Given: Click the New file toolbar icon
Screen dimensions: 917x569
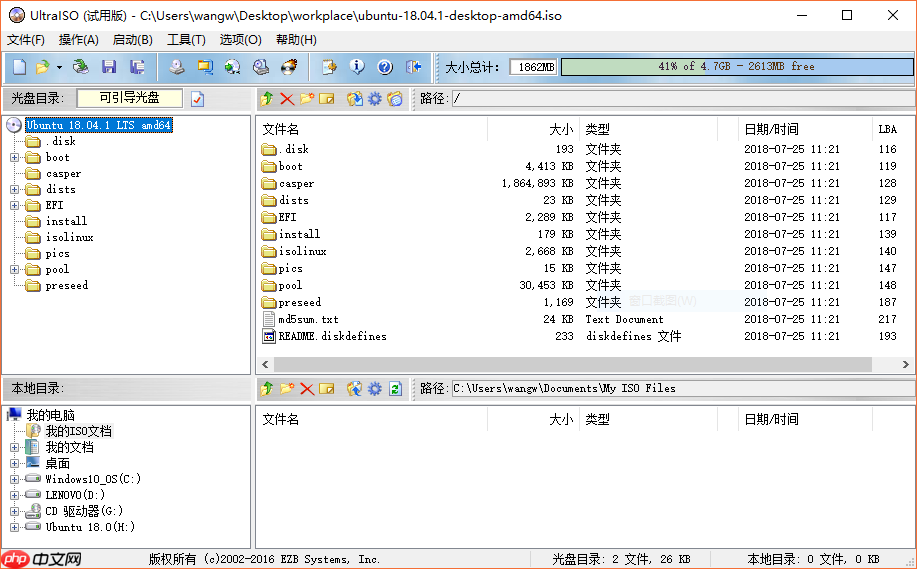Looking at the screenshot, I should click(x=19, y=67).
